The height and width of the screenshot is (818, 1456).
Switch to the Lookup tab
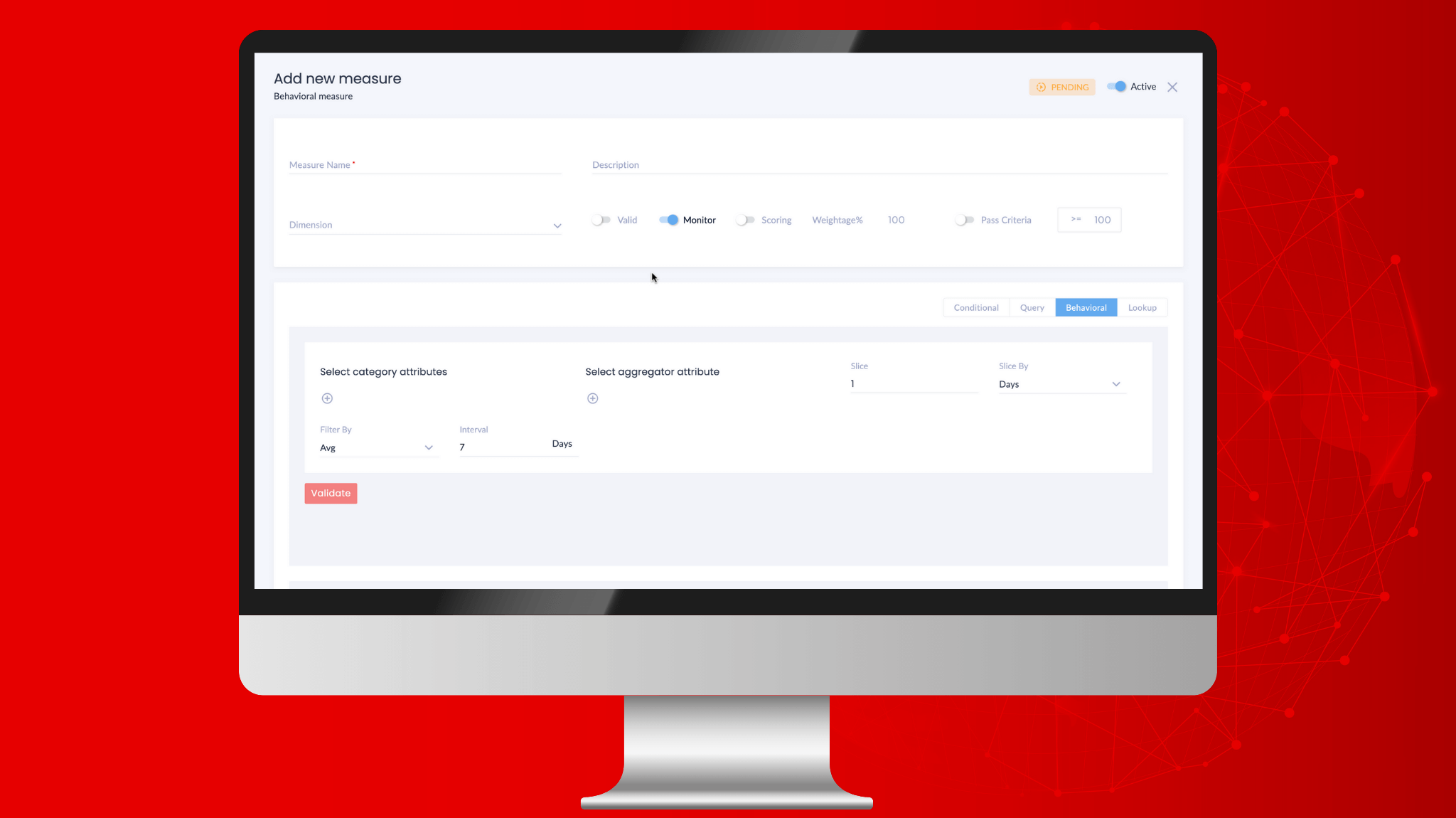pos(1141,307)
